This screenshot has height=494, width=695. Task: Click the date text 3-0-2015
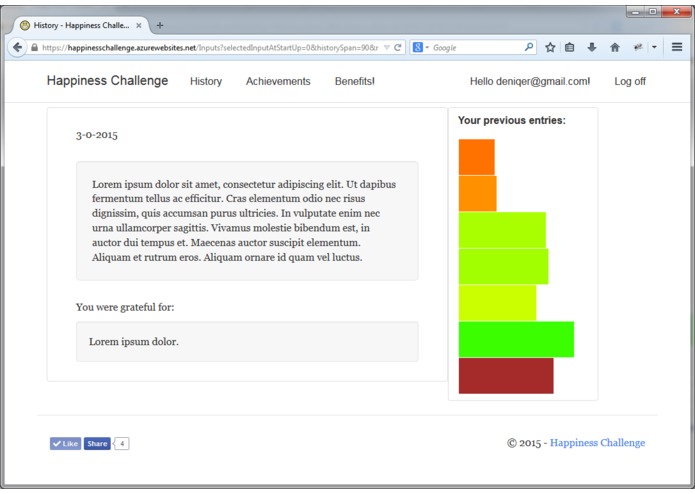coord(97,135)
